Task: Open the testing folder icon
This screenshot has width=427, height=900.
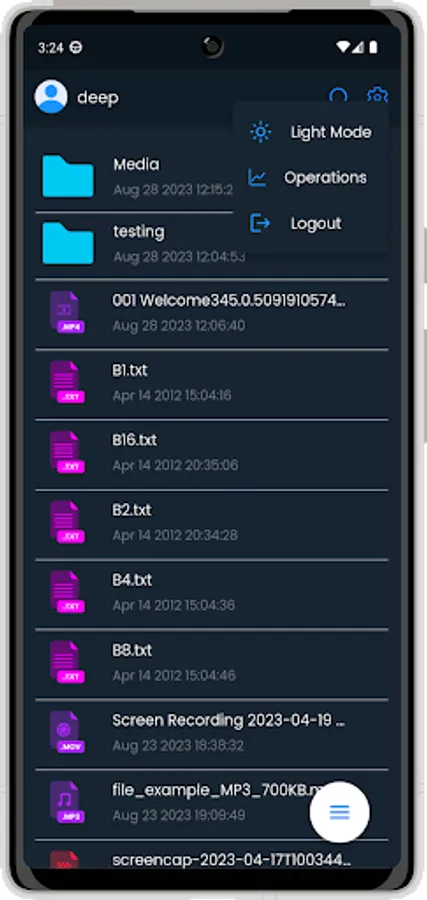Action: 68,243
